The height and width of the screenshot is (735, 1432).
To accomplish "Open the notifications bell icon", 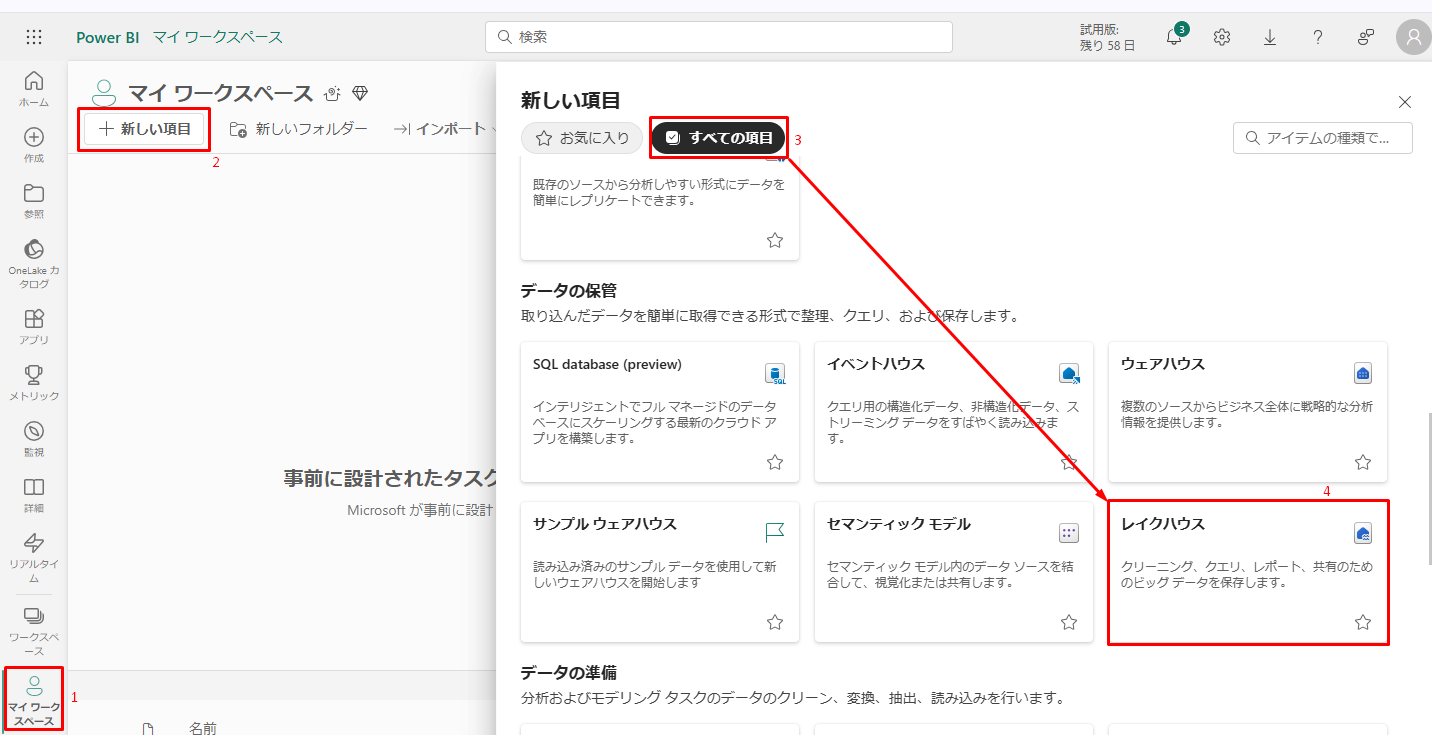I will tap(1175, 37).
